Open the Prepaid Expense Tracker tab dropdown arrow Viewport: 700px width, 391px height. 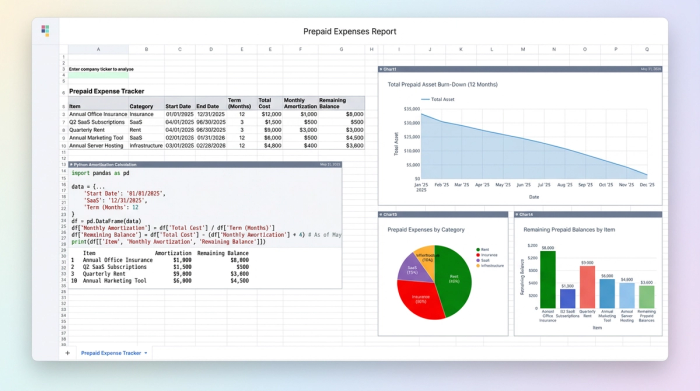[x=146, y=353]
